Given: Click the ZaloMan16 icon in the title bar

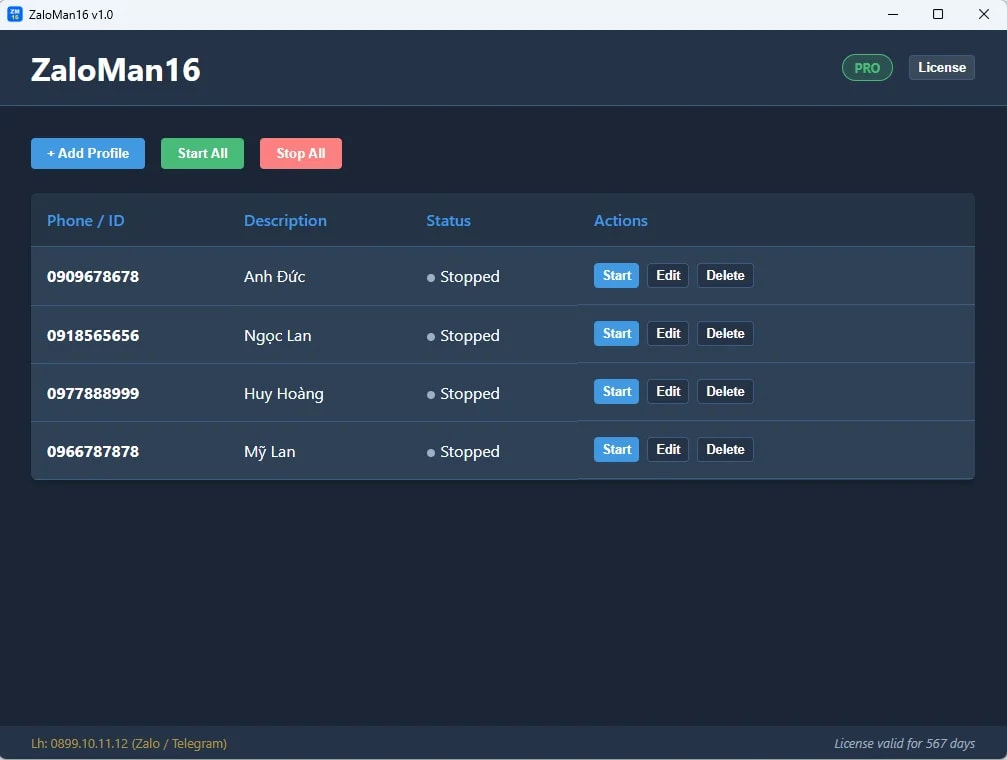Looking at the screenshot, I should tap(13, 14).
